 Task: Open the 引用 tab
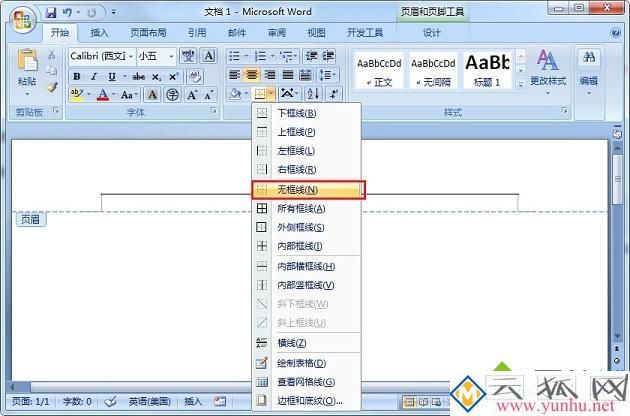[197, 33]
